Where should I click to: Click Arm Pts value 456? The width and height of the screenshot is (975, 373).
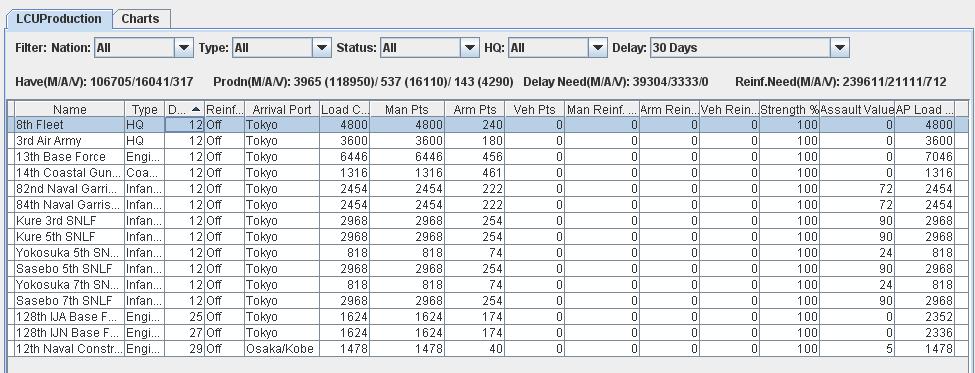click(x=475, y=157)
